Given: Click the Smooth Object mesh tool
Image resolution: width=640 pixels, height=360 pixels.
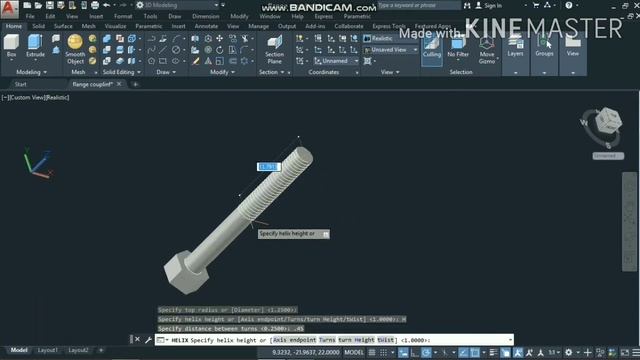Looking at the screenshot, I should tap(75, 49).
